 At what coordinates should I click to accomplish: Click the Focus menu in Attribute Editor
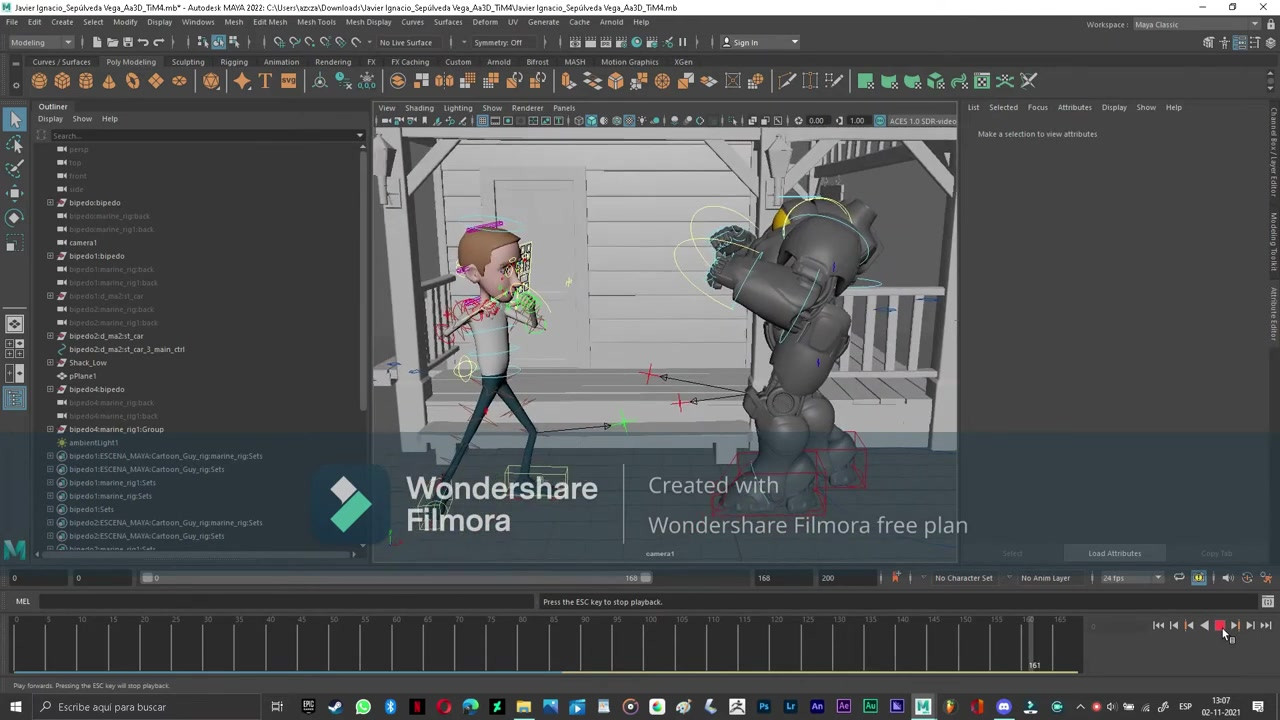(x=1038, y=108)
